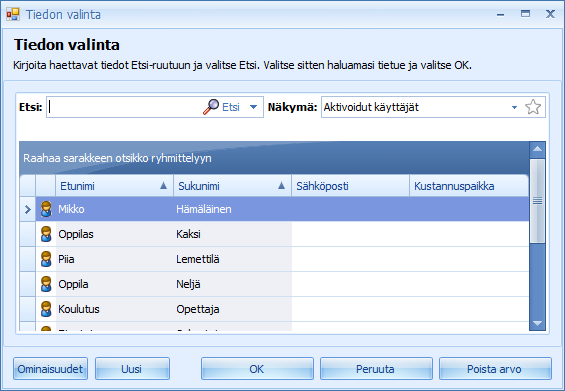Click the surname Opettaja cell
Screen dimensions: 565x391
point(232,309)
